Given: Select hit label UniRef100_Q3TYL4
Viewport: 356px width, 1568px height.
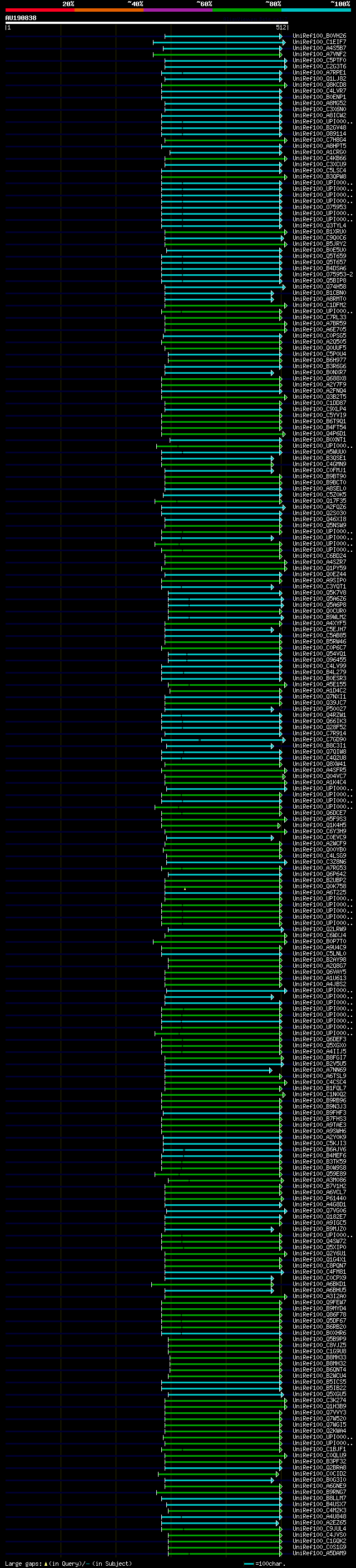Looking at the screenshot, I should pyautogui.click(x=319, y=225).
